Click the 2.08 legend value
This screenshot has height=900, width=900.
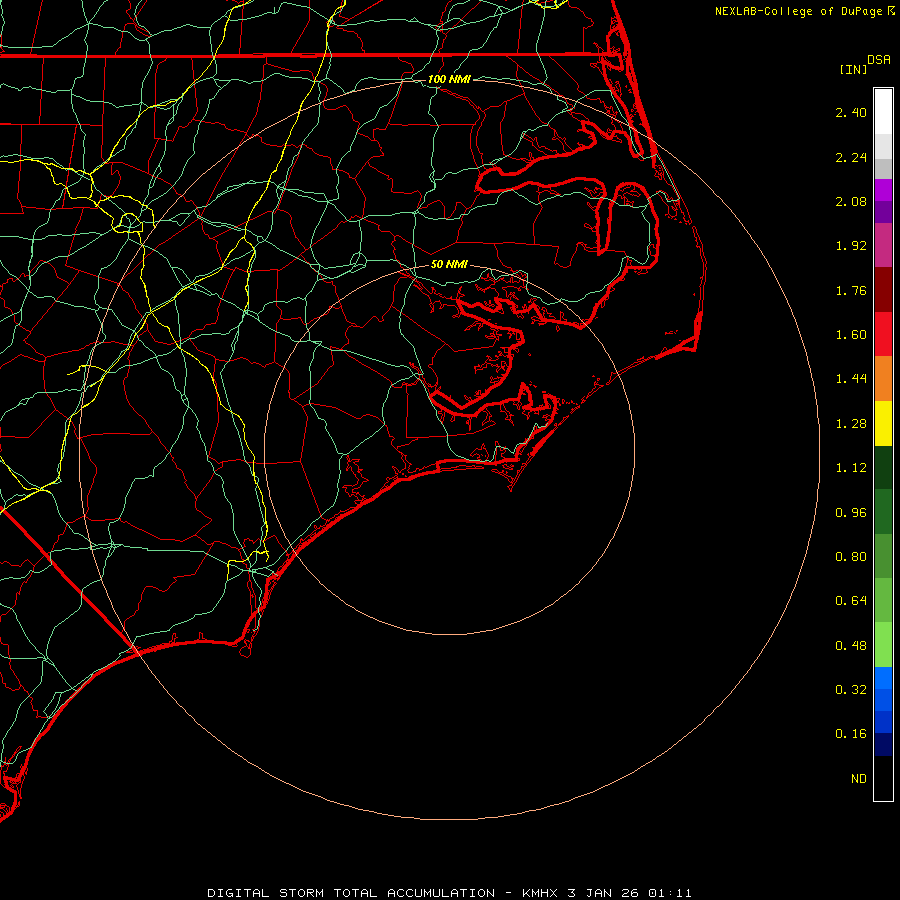851,201
